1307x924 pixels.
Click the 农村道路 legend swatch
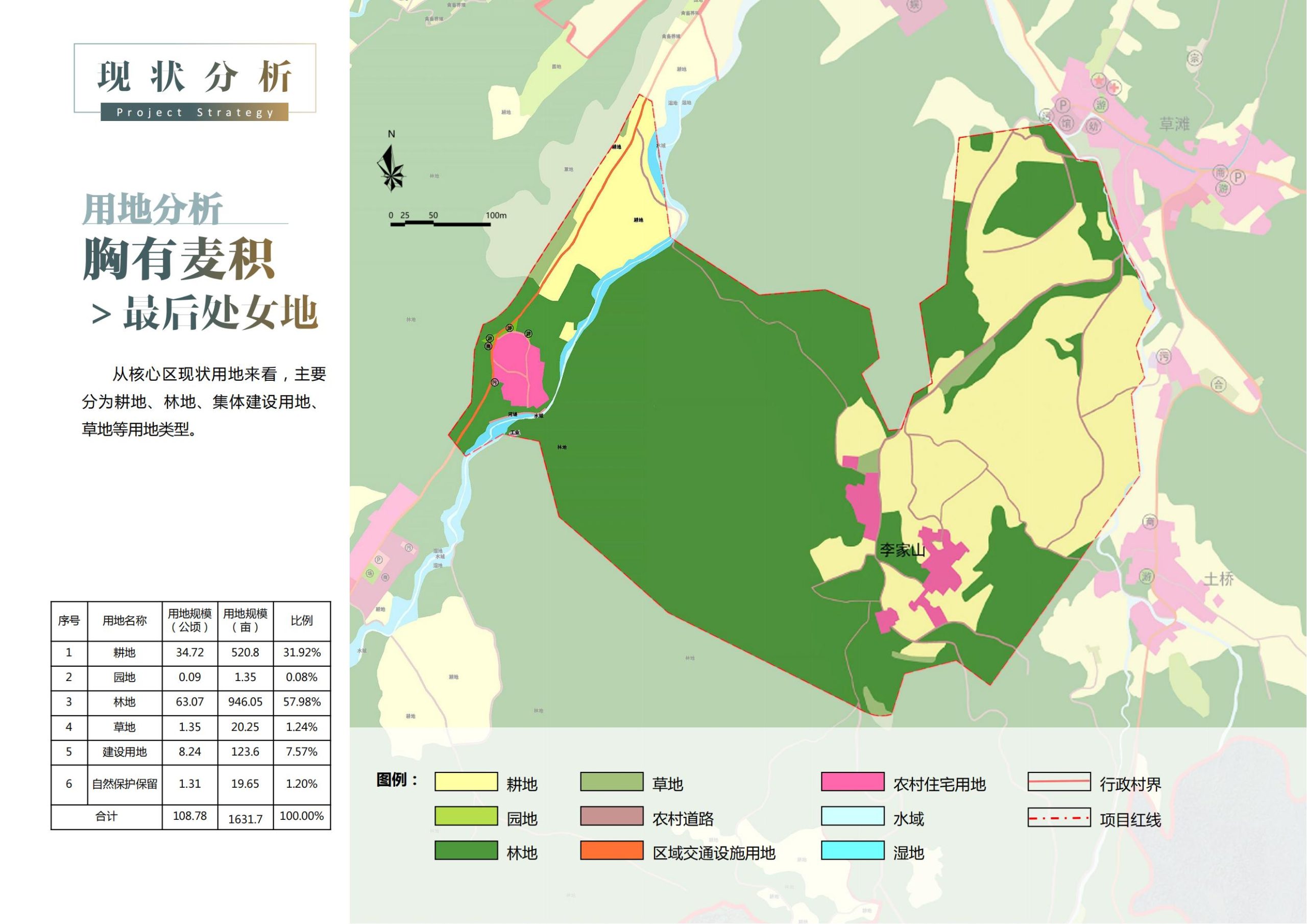point(611,816)
